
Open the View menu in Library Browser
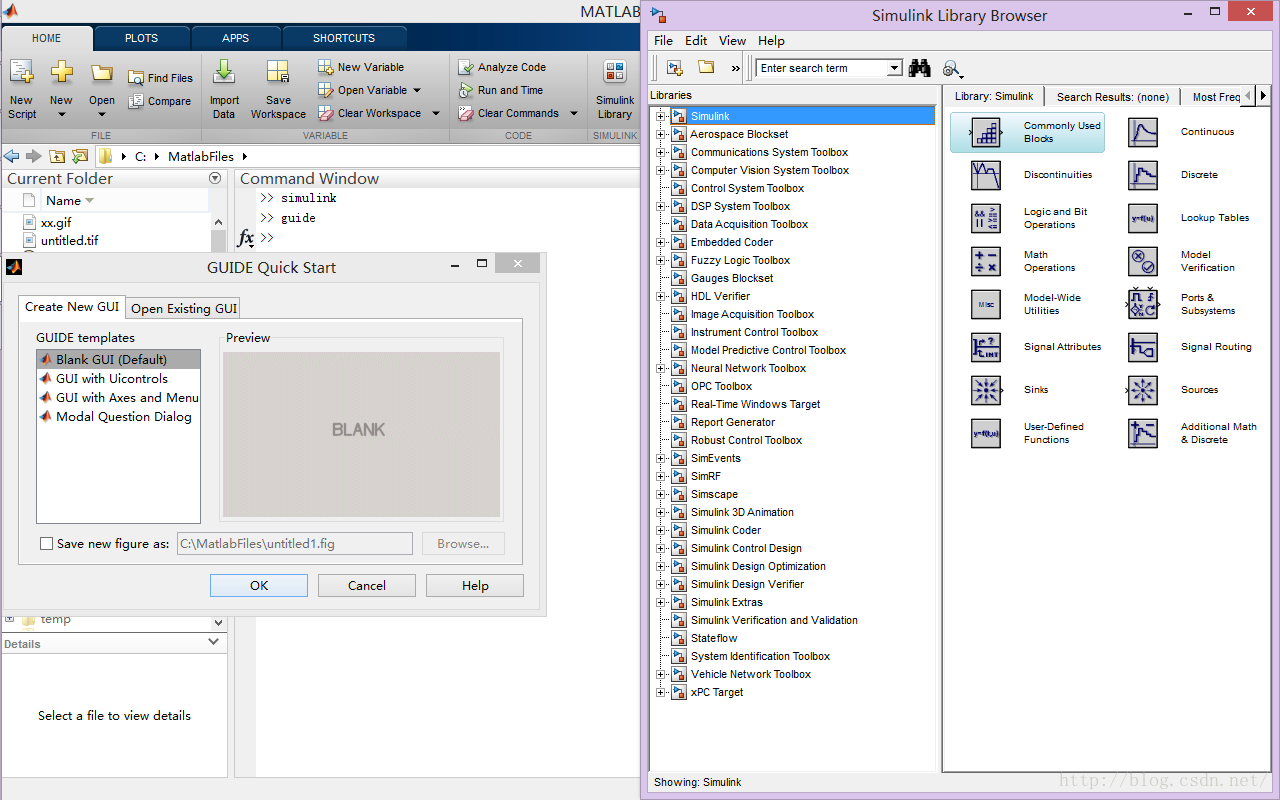click(732, 40)
